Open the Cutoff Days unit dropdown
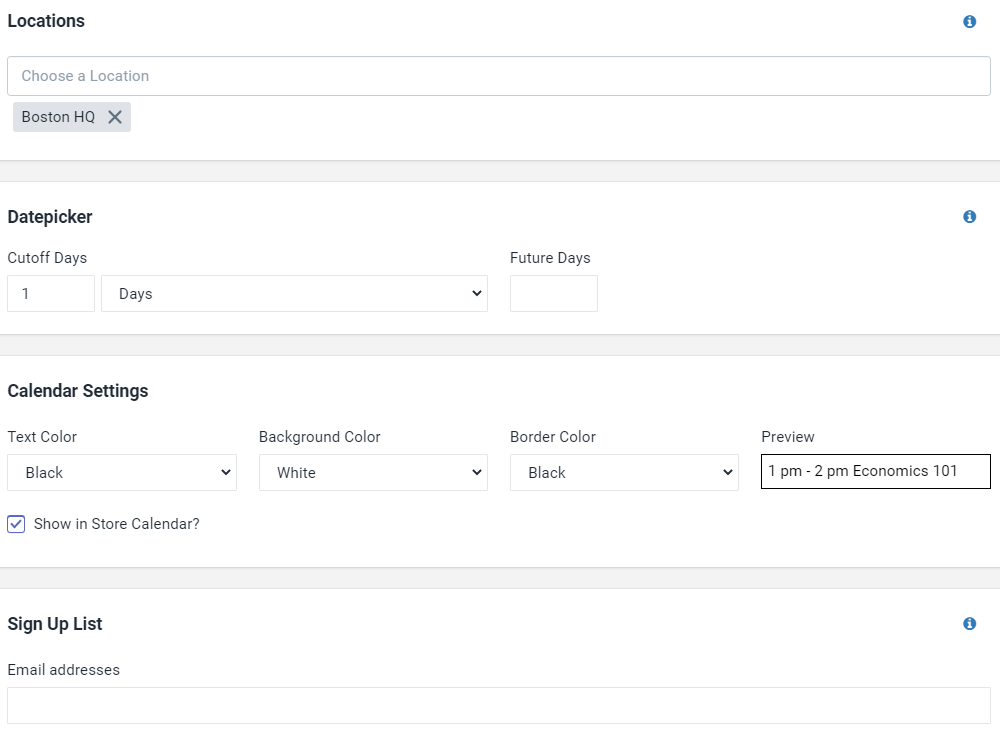This screenshot has width=1000, height=734. point(295,293)
